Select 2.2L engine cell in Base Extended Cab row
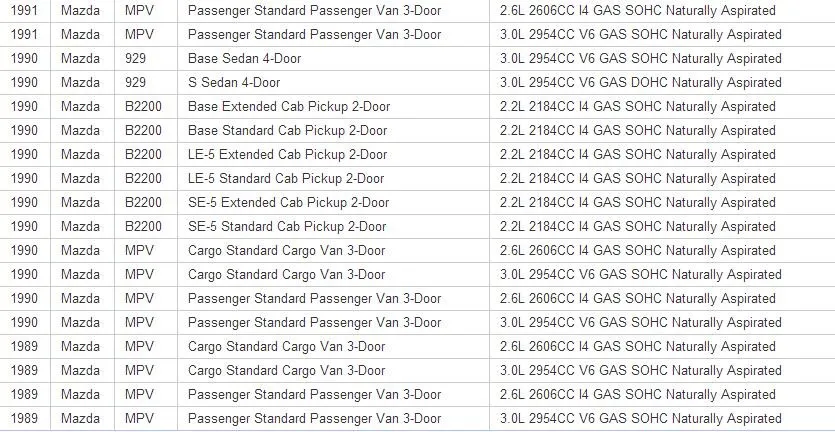Screen dimensions: 835x432 (x=662, y=107)
